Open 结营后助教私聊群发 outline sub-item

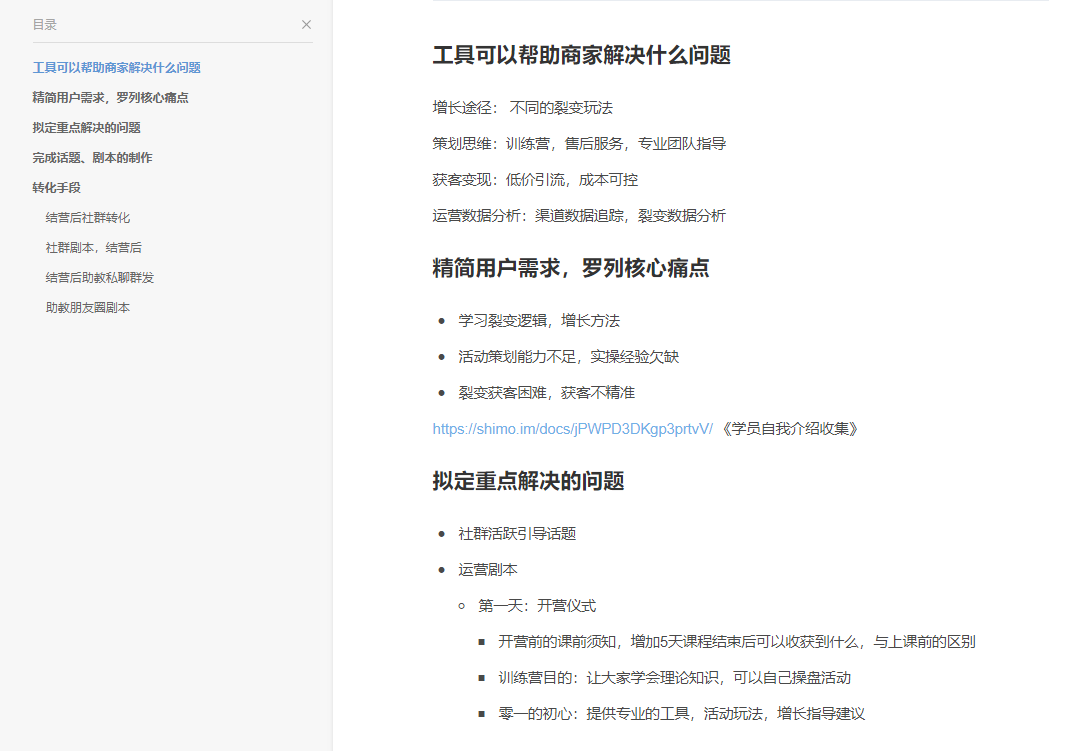point(99,278)
